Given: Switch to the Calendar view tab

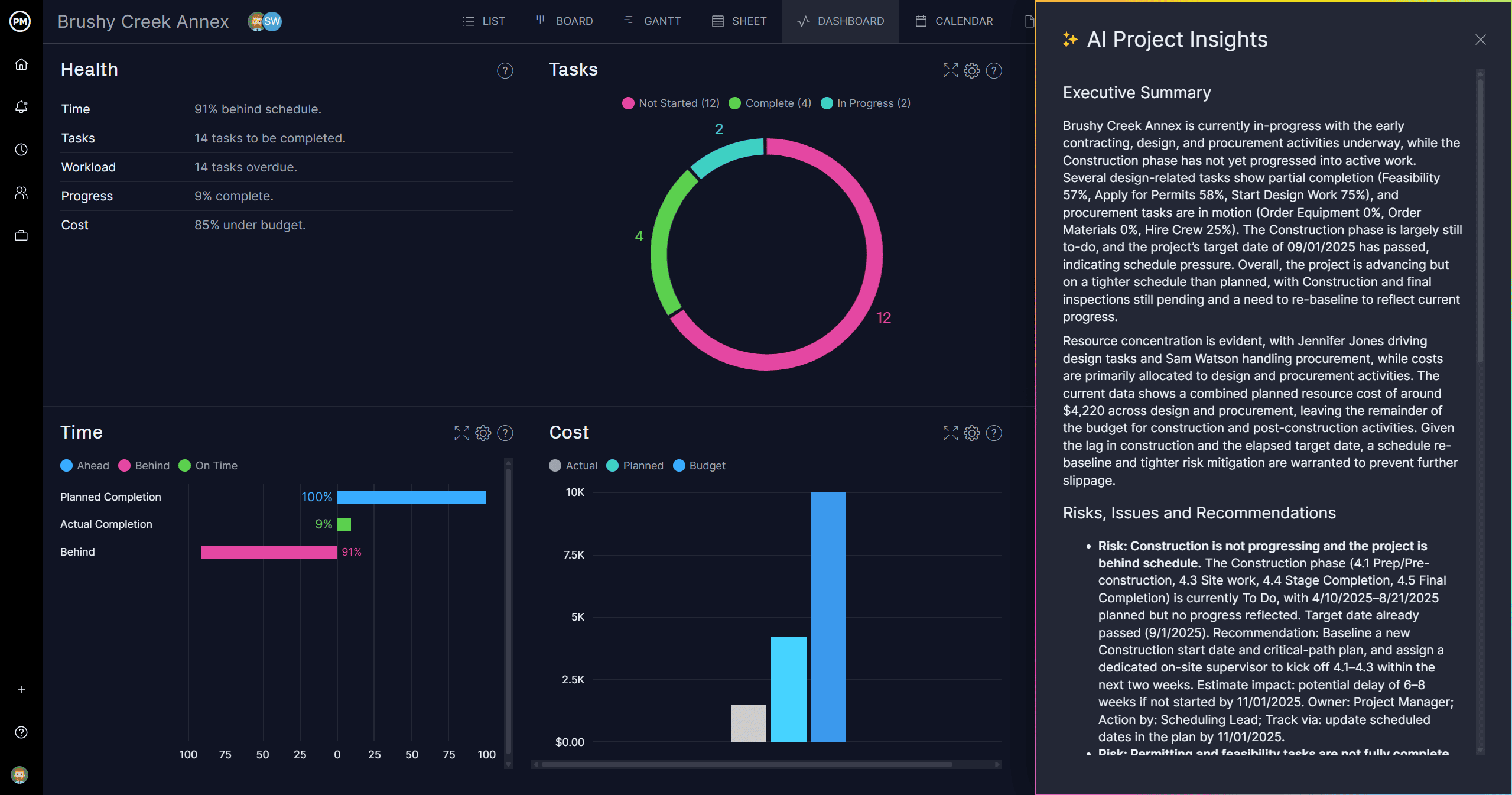Looking at the screenshot, I should tap(954, 21).
